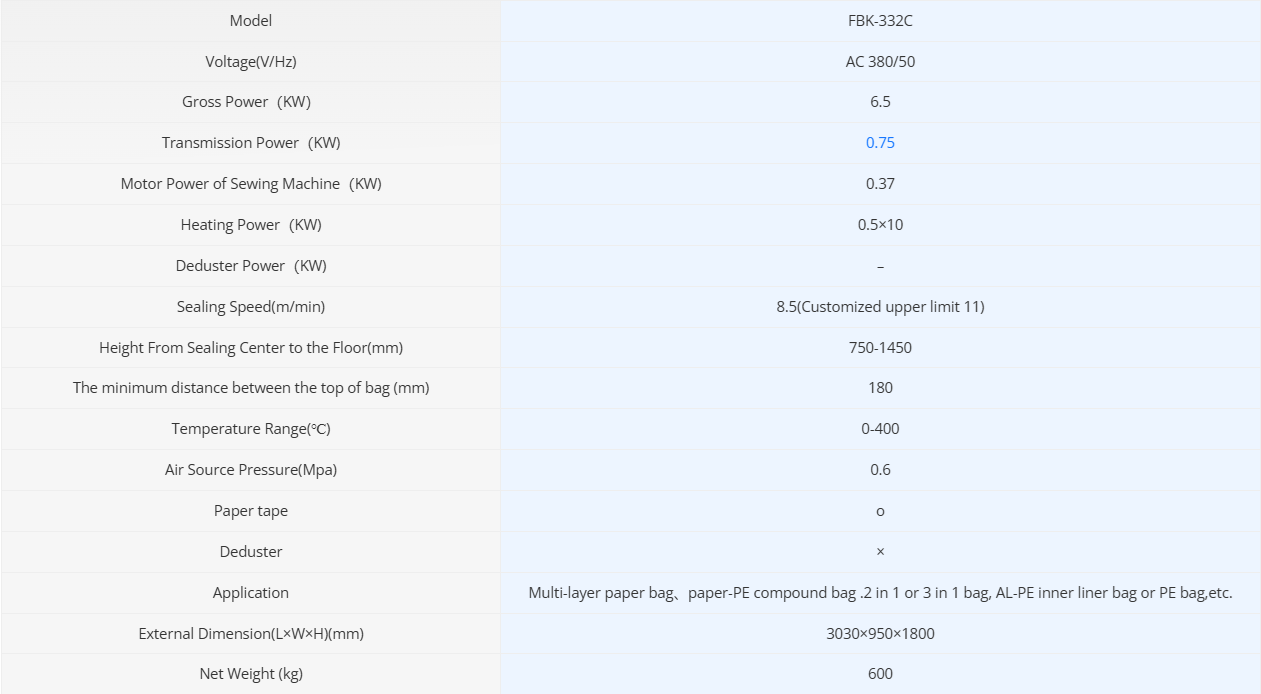The height and width of the screenshot is (694, 1261).
Task: Click the Transmission Power (KW) label
Action: [x=250, y=143]
